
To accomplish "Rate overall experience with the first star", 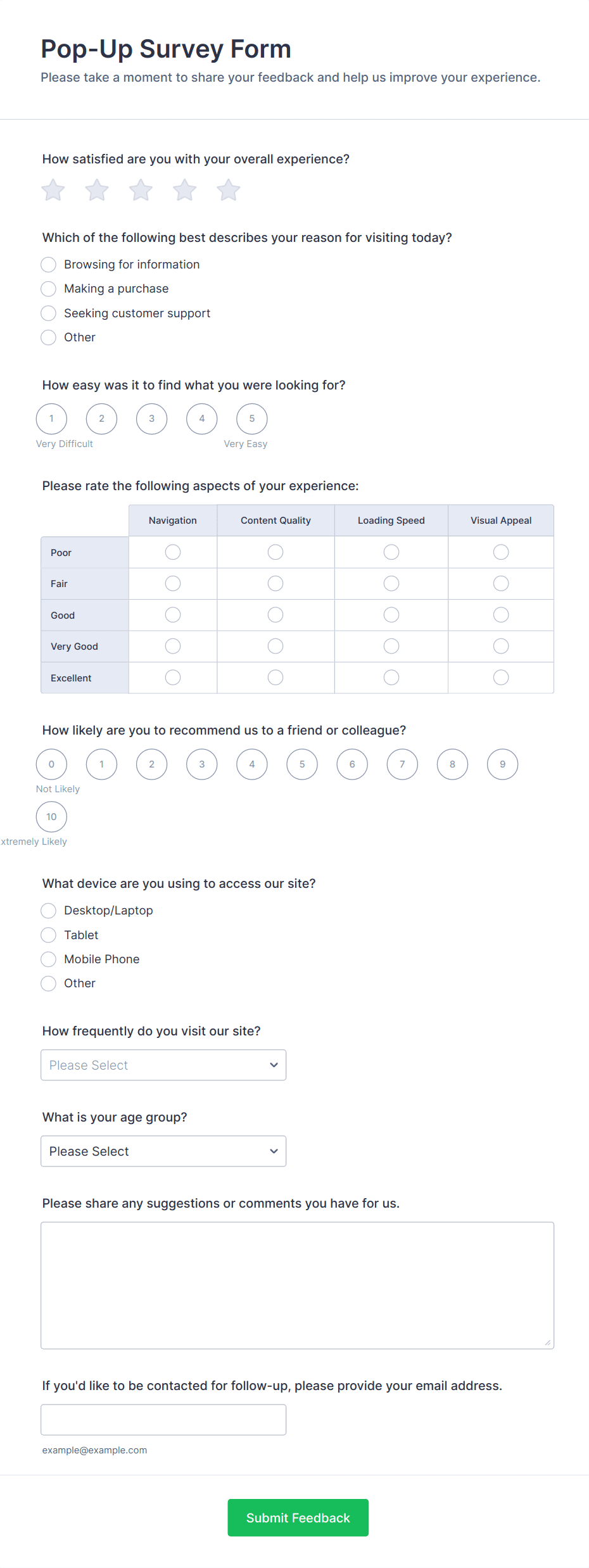I will coord(53,190).
